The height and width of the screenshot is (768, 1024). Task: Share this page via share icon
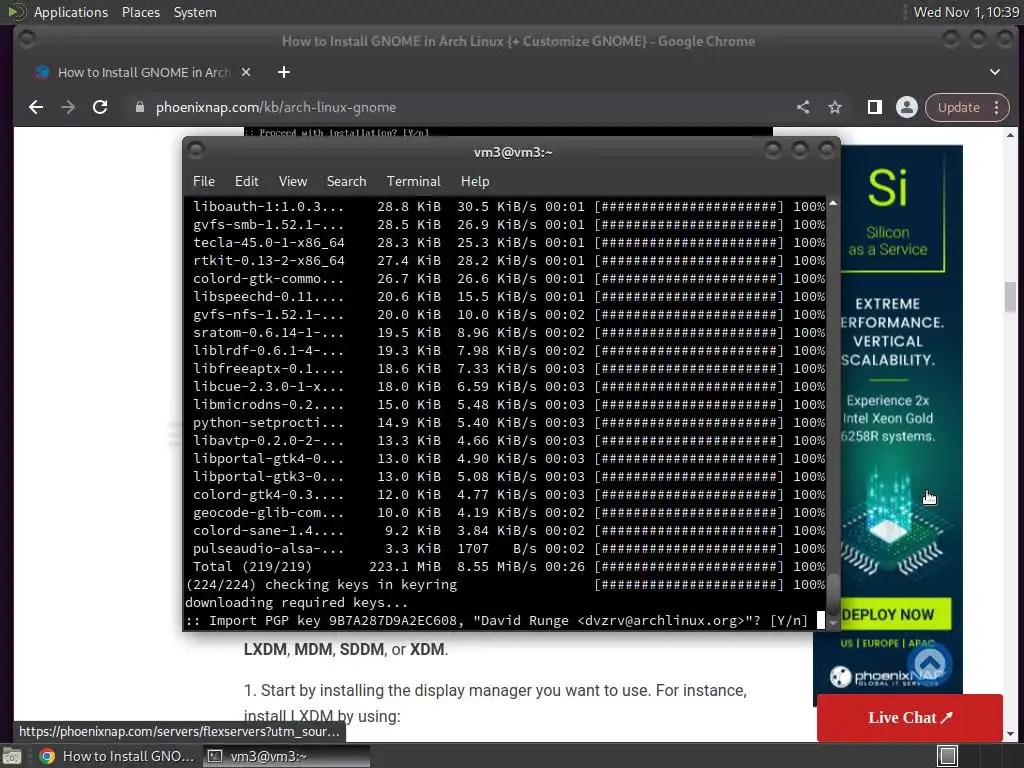pyautogui.click(x=803, y=107)
